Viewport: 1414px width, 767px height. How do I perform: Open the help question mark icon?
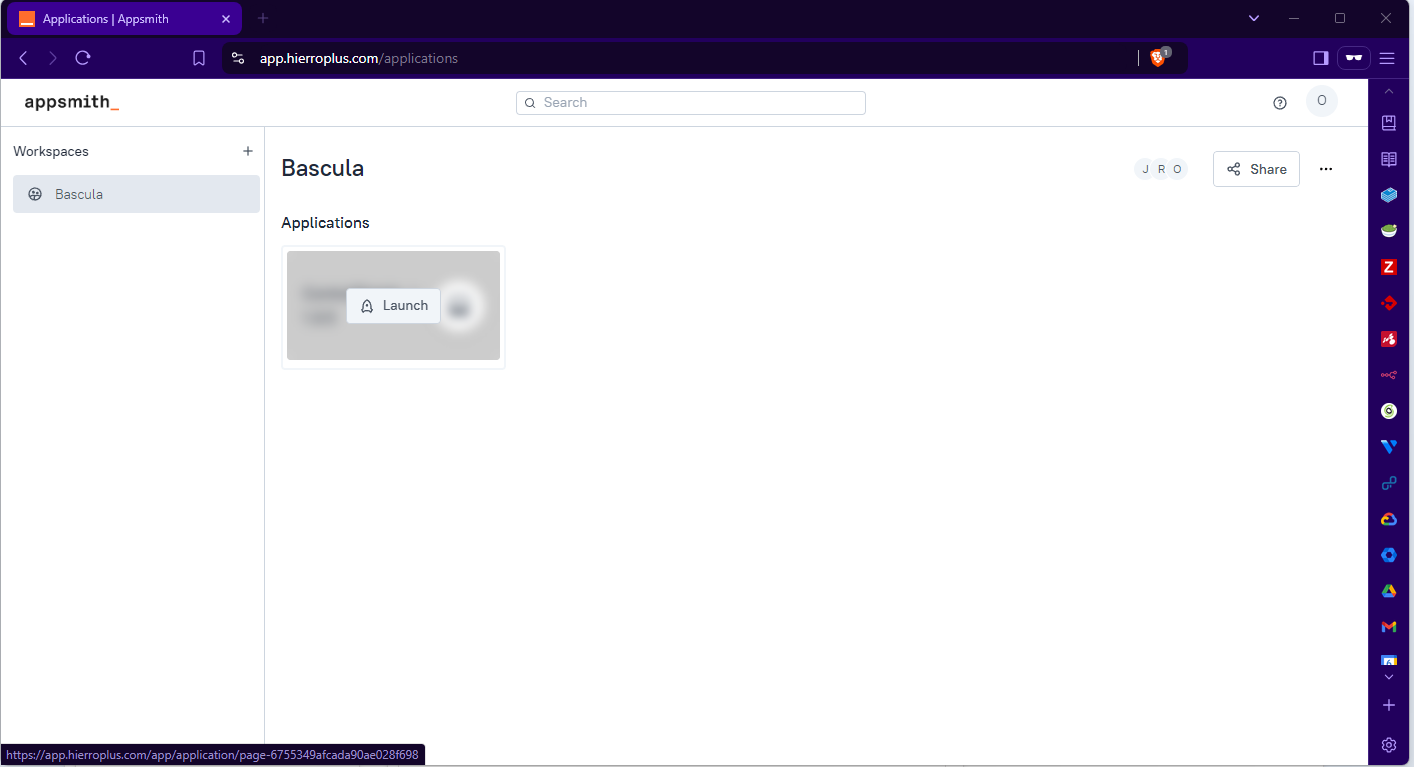[x=1279, y=103]
